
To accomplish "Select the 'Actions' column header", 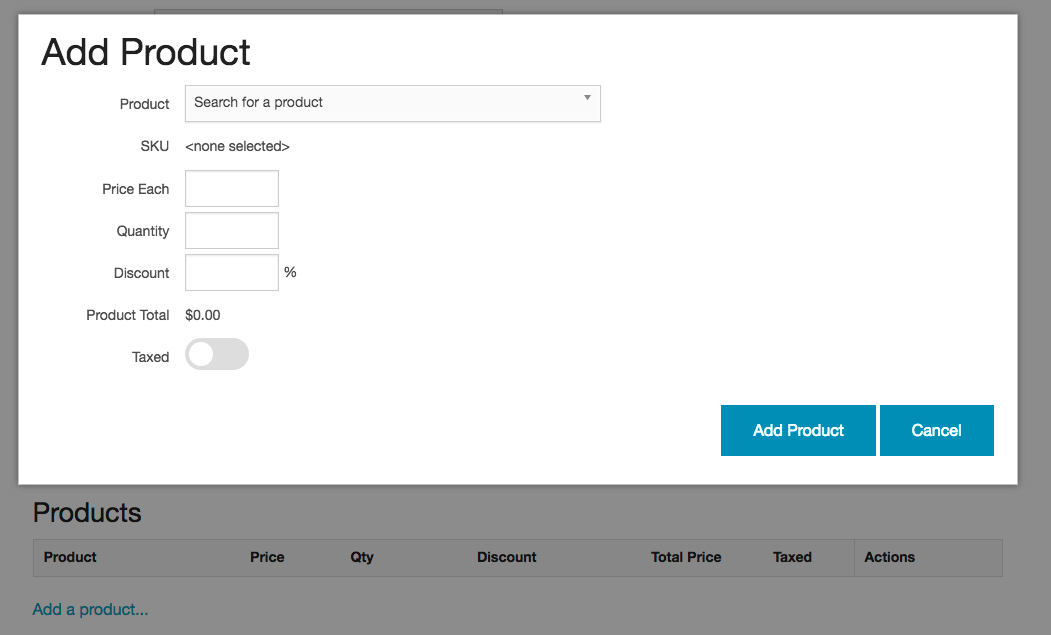I will point(889,557).
